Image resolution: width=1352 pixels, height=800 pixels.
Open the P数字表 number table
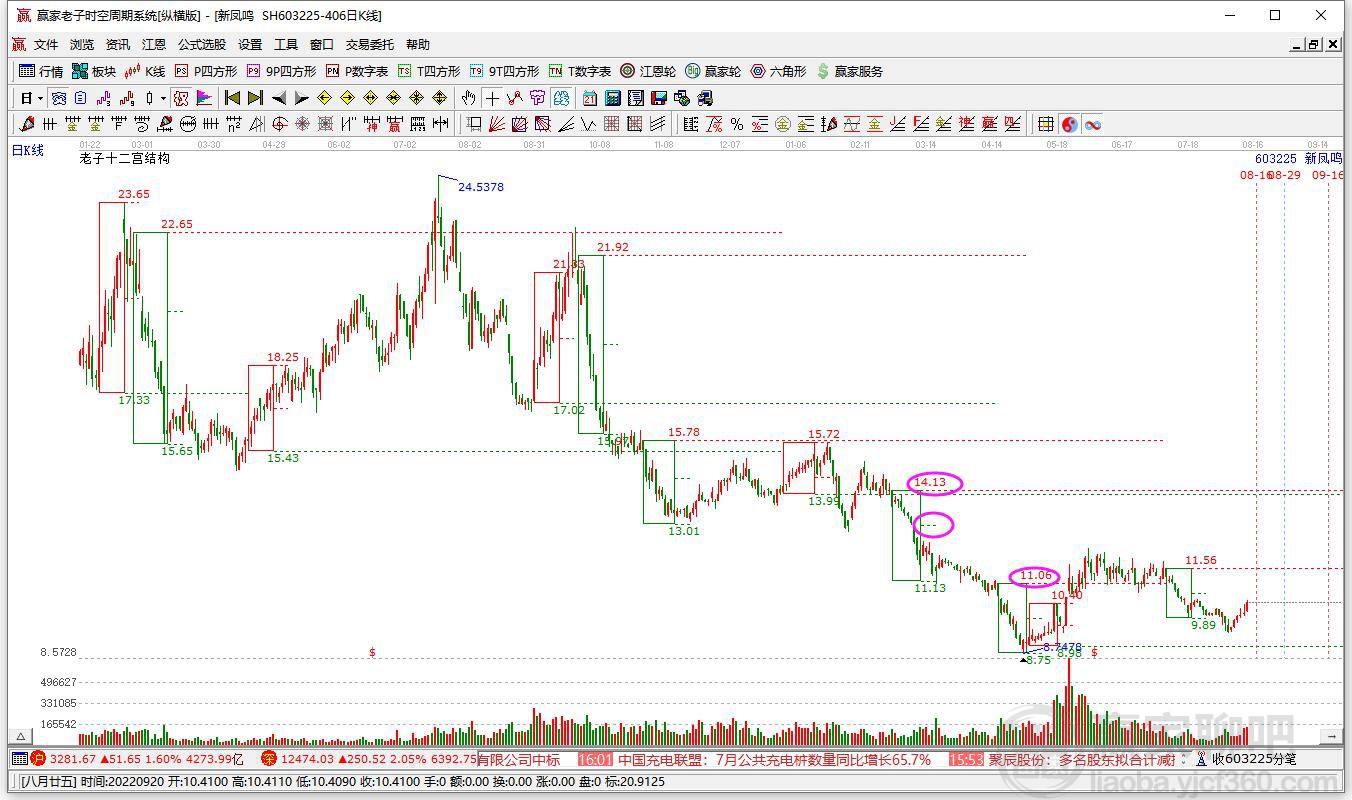coord(357,71)
